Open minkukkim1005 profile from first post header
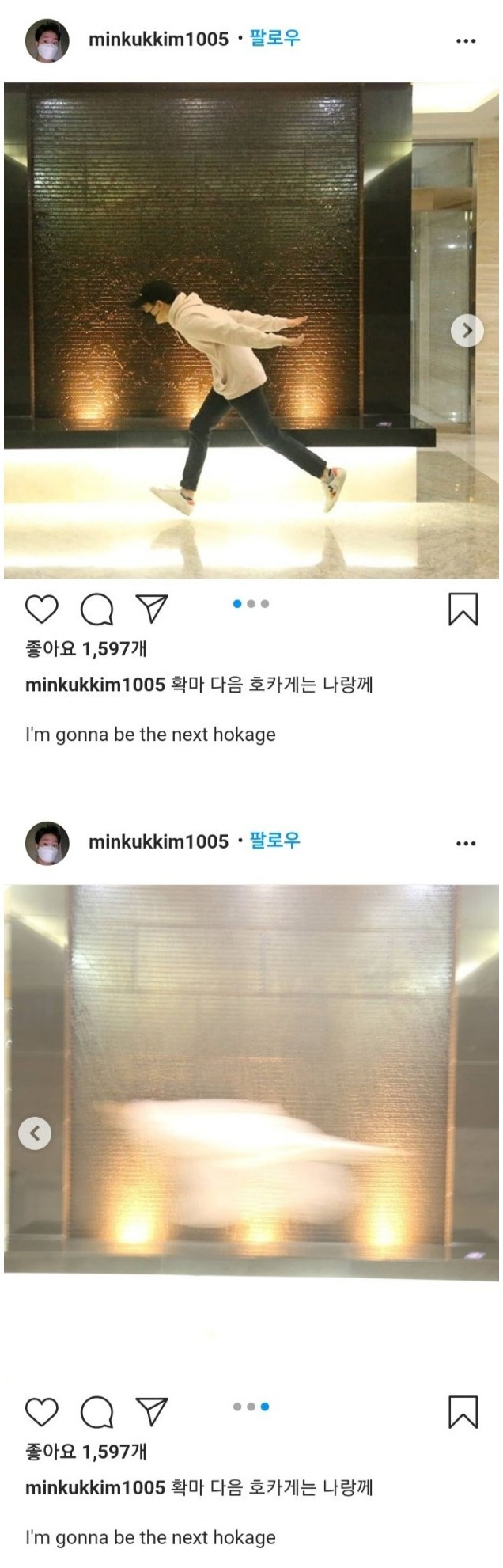 click(x=158, y=39)
